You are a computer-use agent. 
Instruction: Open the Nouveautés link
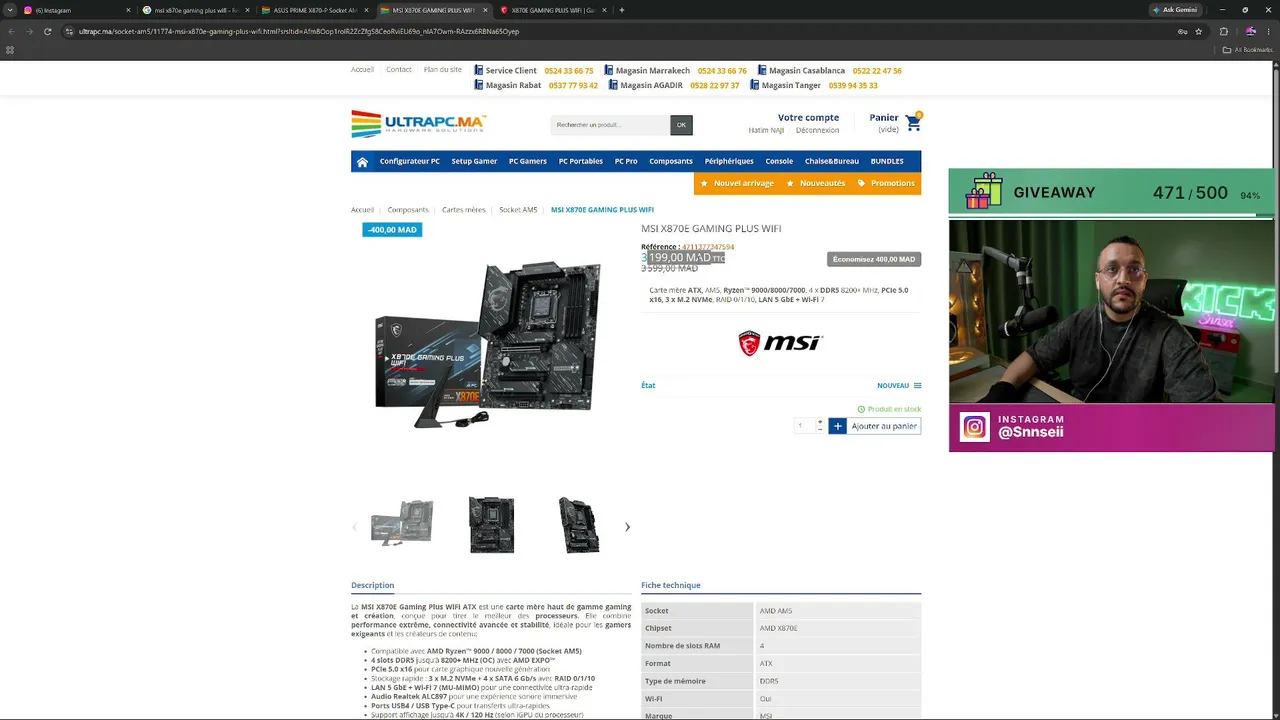tap(815, 183)
